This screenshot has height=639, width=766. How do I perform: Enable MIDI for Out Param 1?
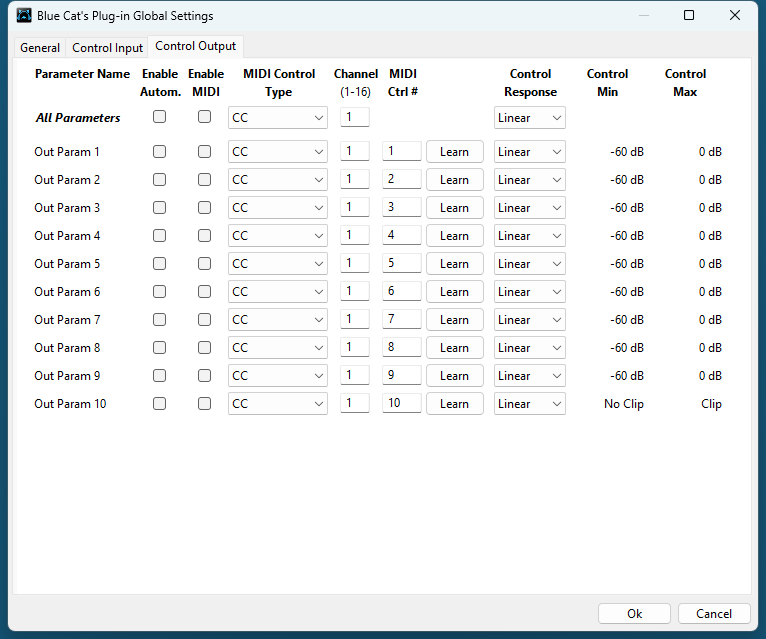205,152
